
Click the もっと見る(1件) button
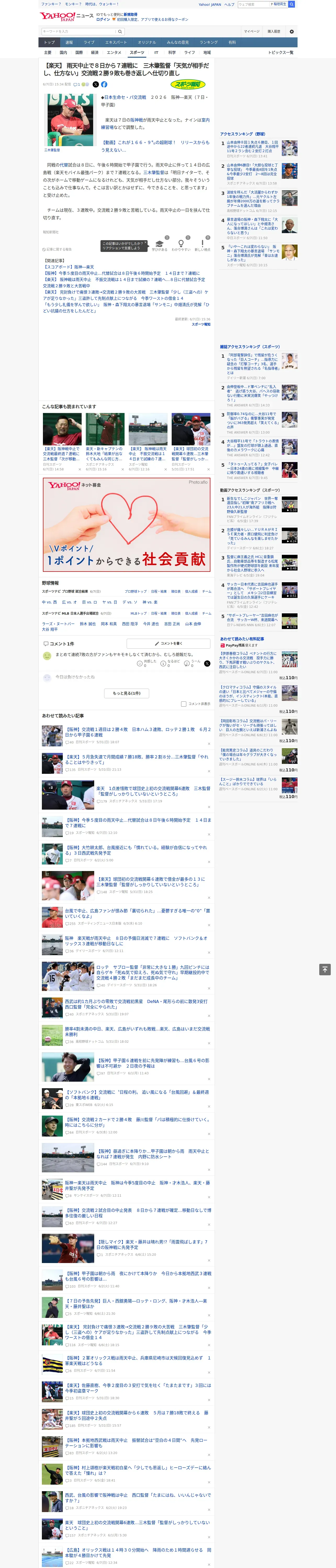click(x=127, y=693)
